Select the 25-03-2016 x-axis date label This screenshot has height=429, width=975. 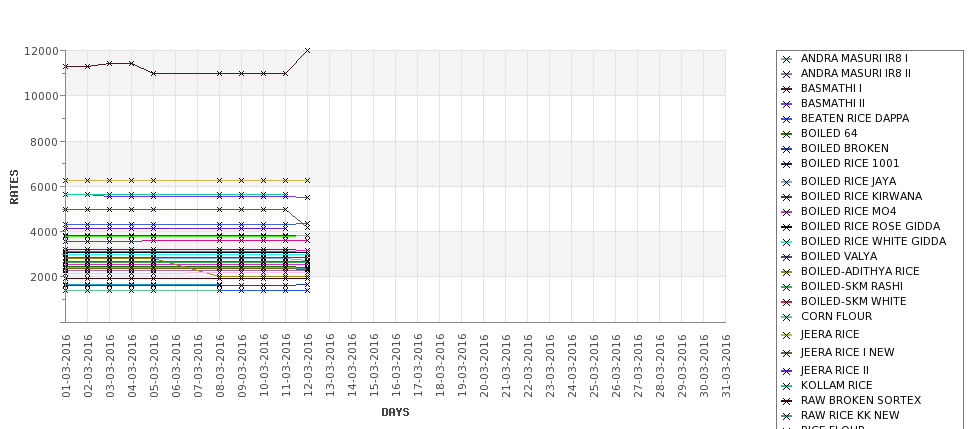(x=594, y=366)
